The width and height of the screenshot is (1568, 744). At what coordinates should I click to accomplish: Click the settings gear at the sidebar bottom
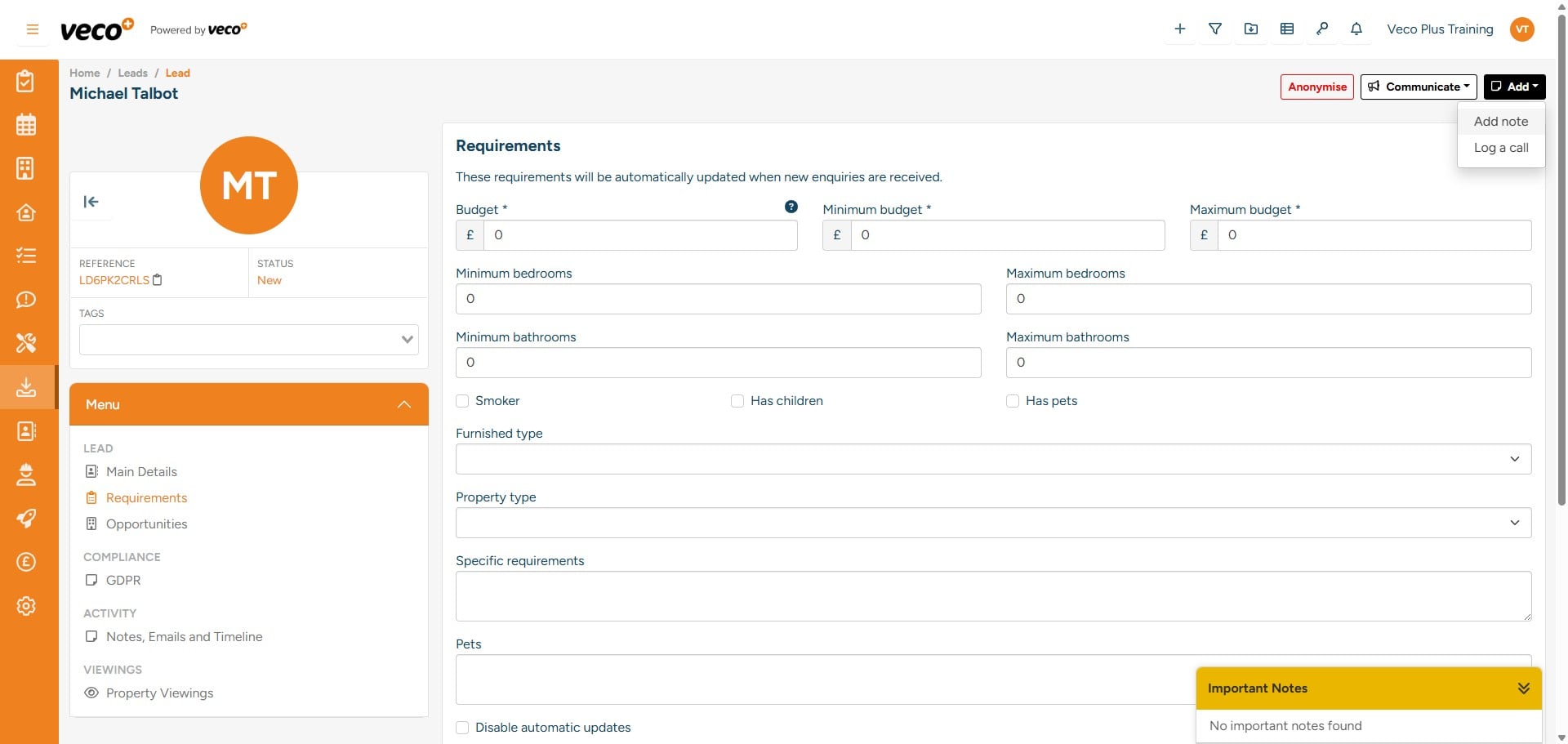click(x=26, y=606)
